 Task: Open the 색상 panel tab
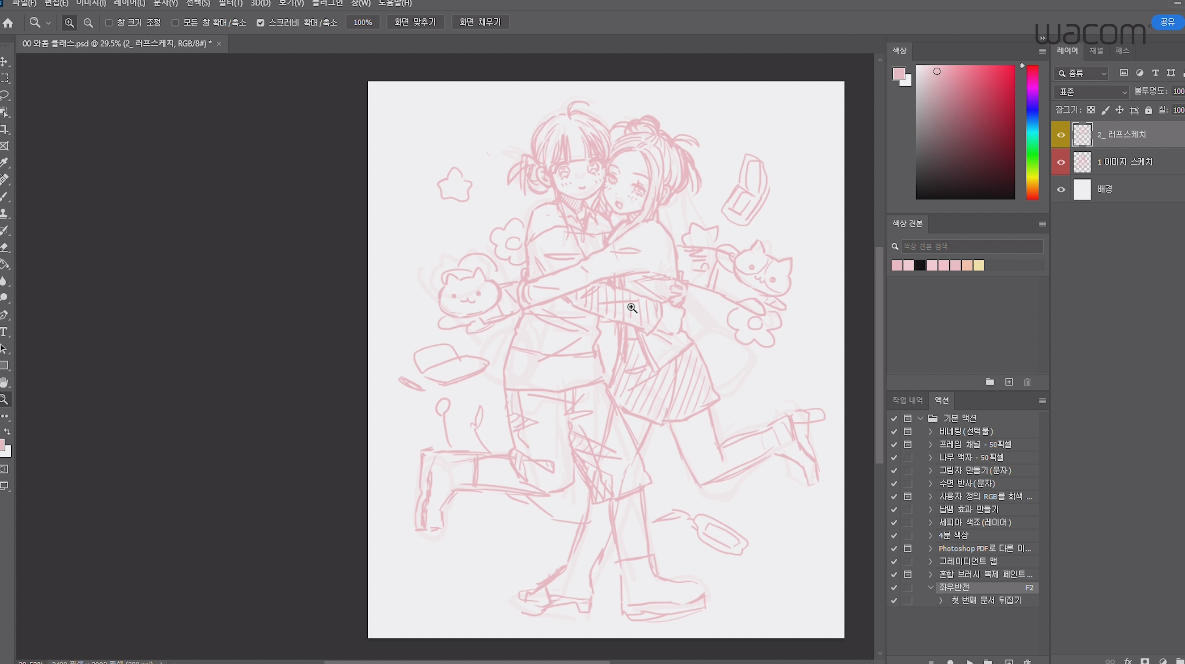coord(899,51)
